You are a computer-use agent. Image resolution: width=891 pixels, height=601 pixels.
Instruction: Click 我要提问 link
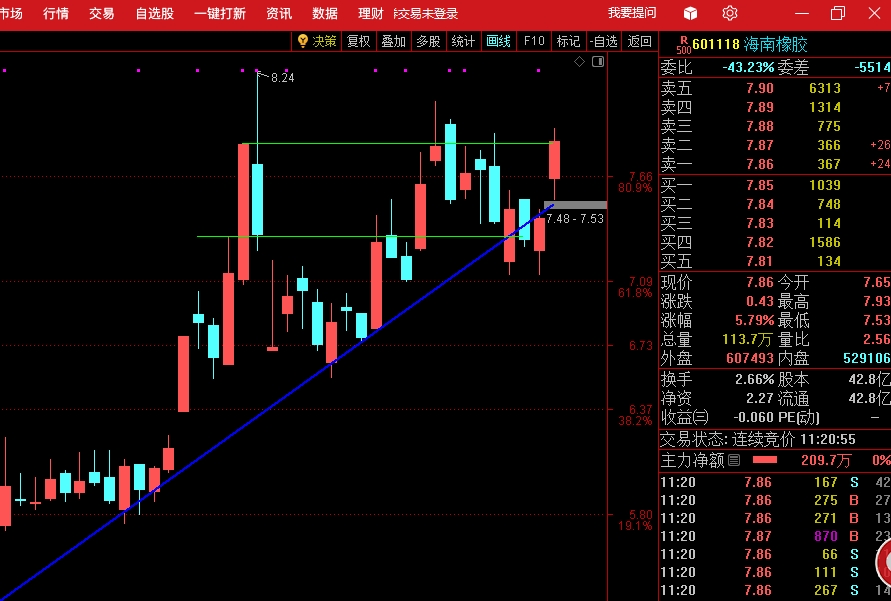point(632,13)
